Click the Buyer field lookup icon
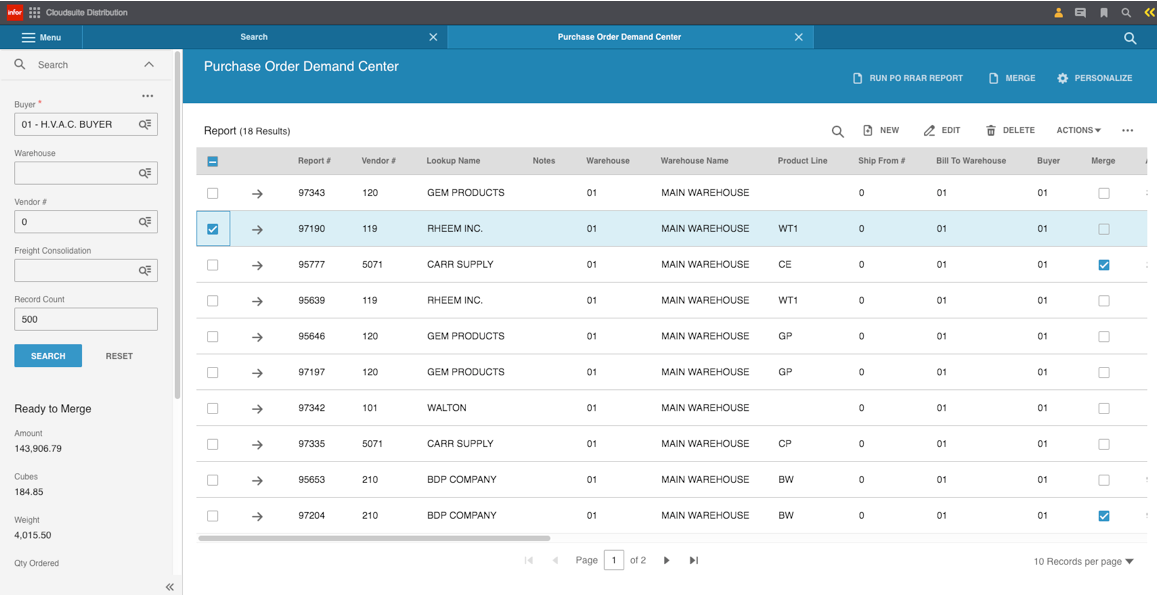 tap(145, 124)
